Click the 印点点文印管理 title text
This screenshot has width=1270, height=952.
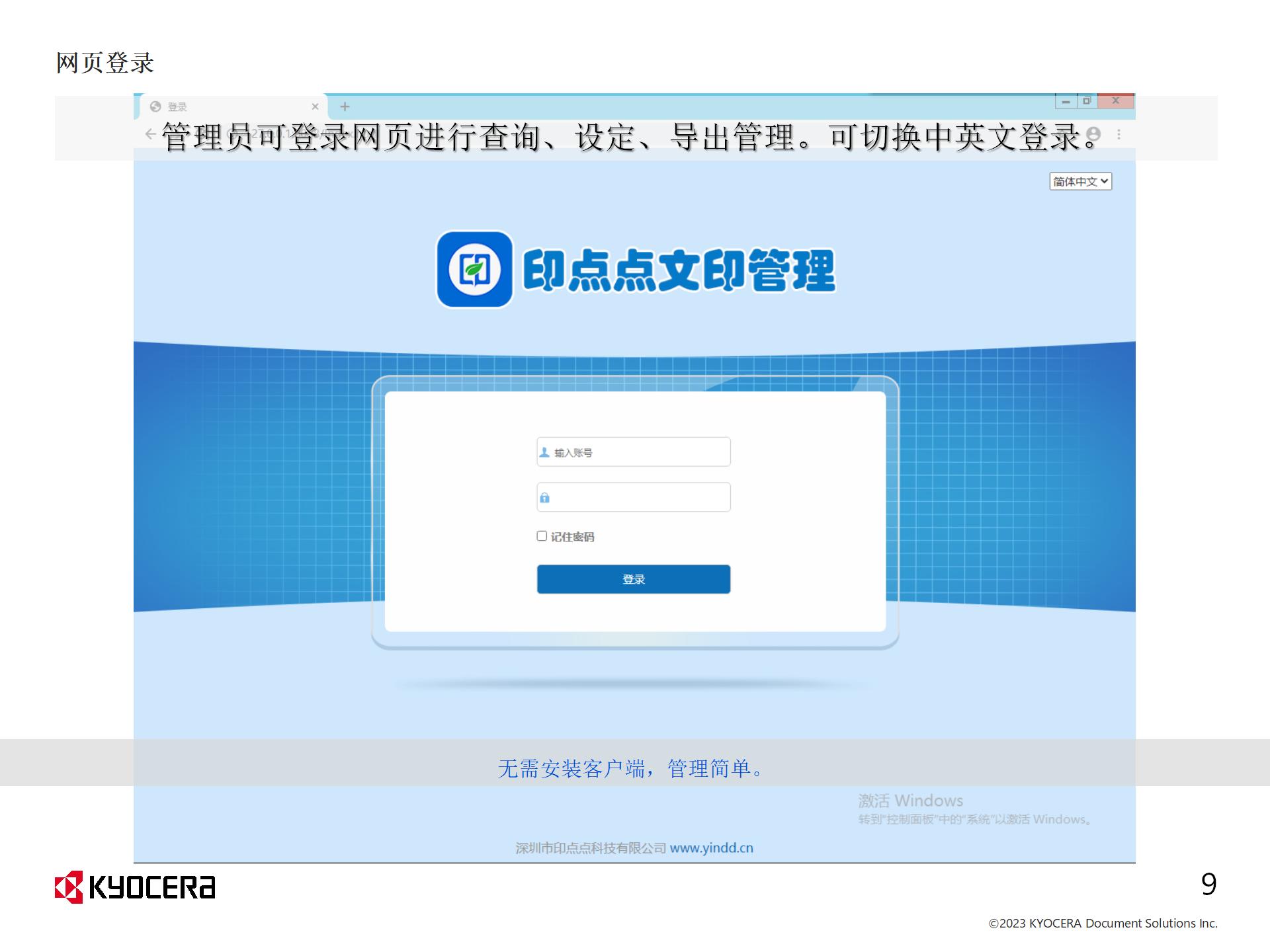click(679, 270)
